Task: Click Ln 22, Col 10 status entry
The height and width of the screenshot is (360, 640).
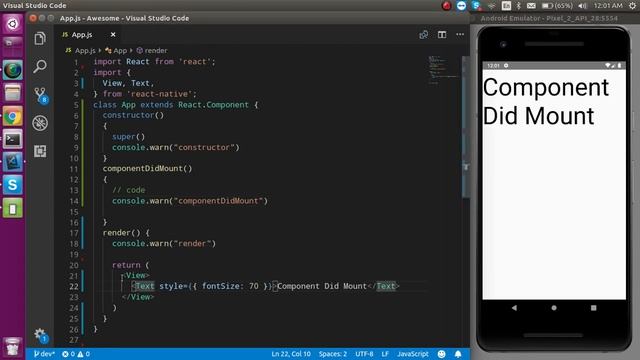Action: (x=291, y=354)
